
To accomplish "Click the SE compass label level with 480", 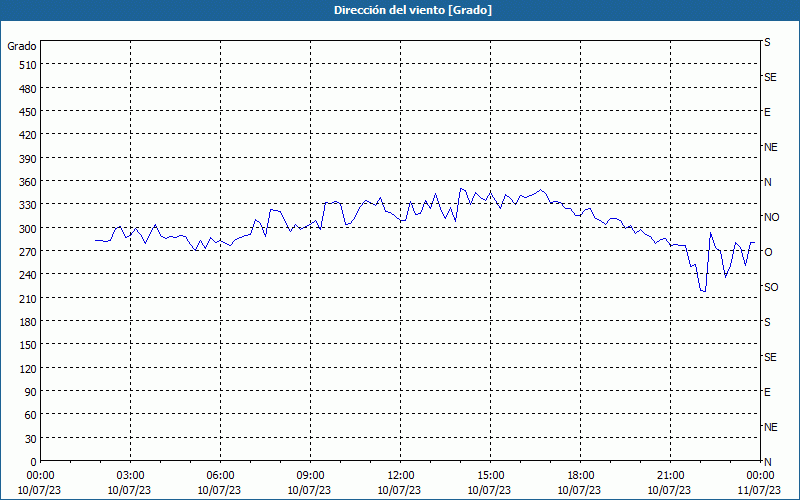I will pyautogui.click(x=770, y=77).
